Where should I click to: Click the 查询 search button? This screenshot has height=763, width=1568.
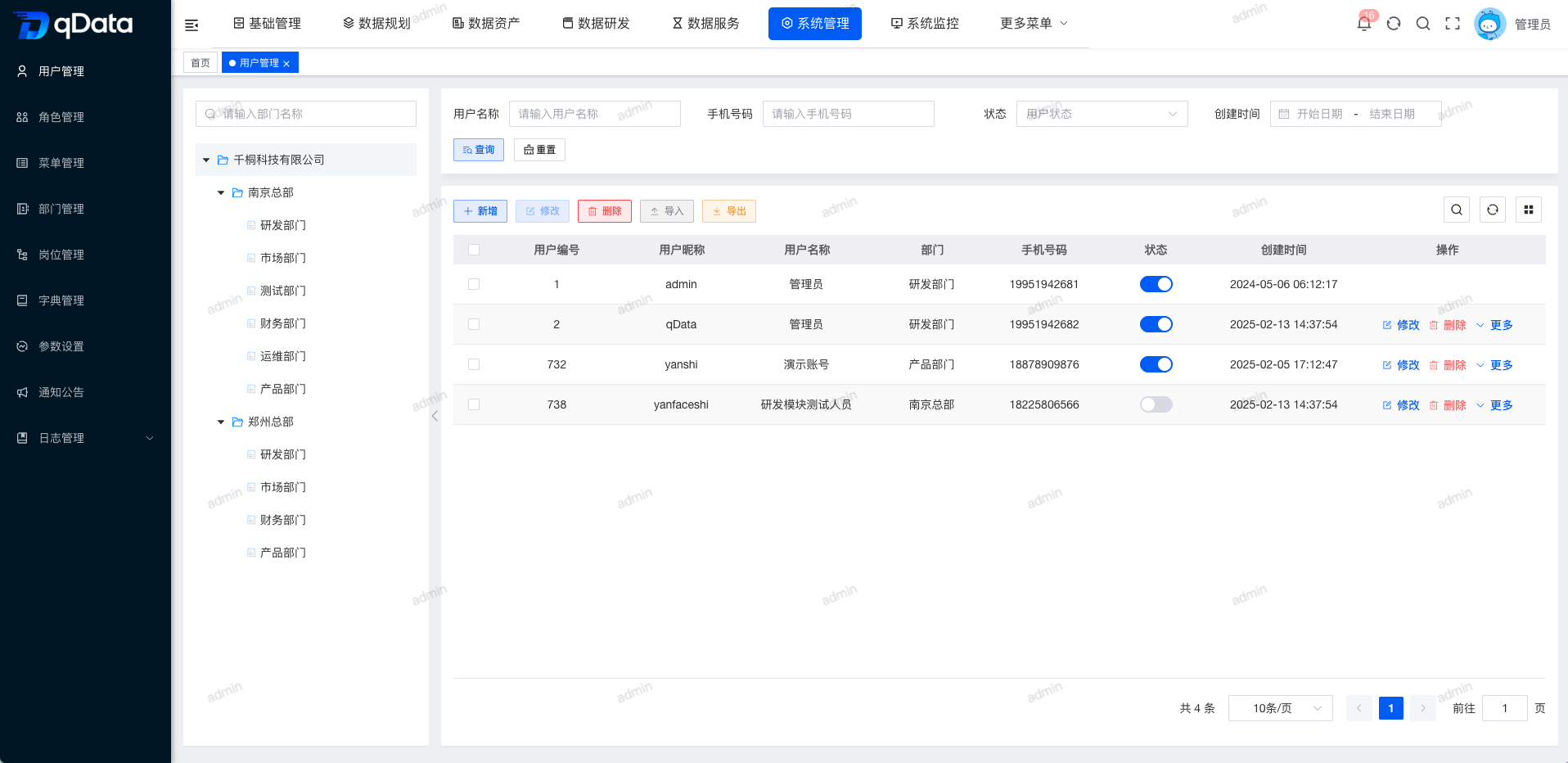point(479,150)
